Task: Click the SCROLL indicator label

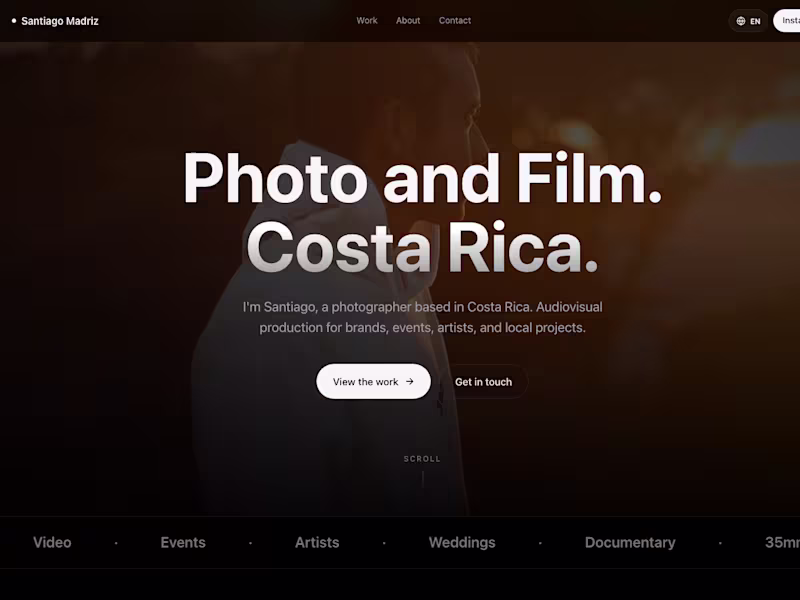Action: coord(422,459)
